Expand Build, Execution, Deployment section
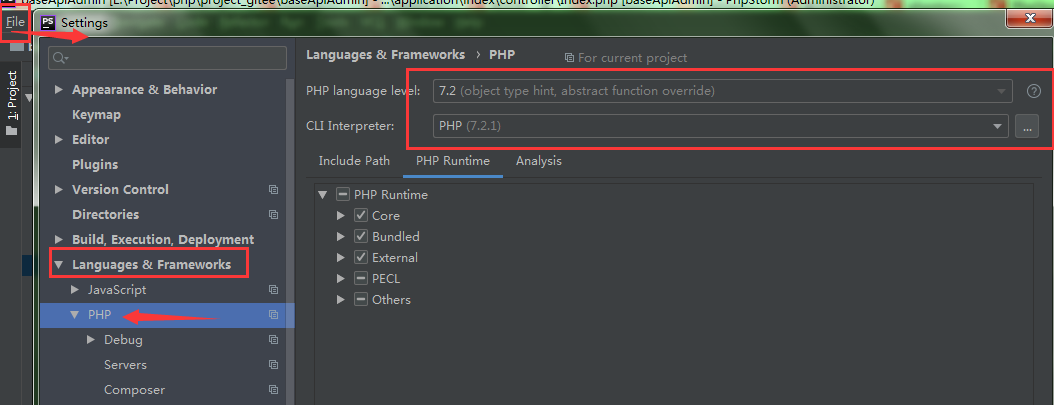Screen dimensions: 1054x405 point(59,239)
